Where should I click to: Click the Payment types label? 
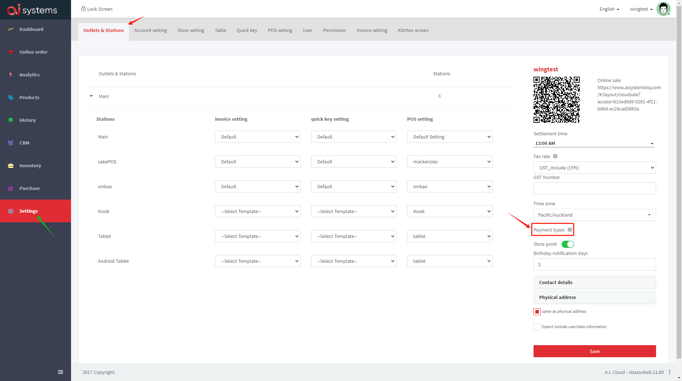pyautogui.click(x=549, y=230)
